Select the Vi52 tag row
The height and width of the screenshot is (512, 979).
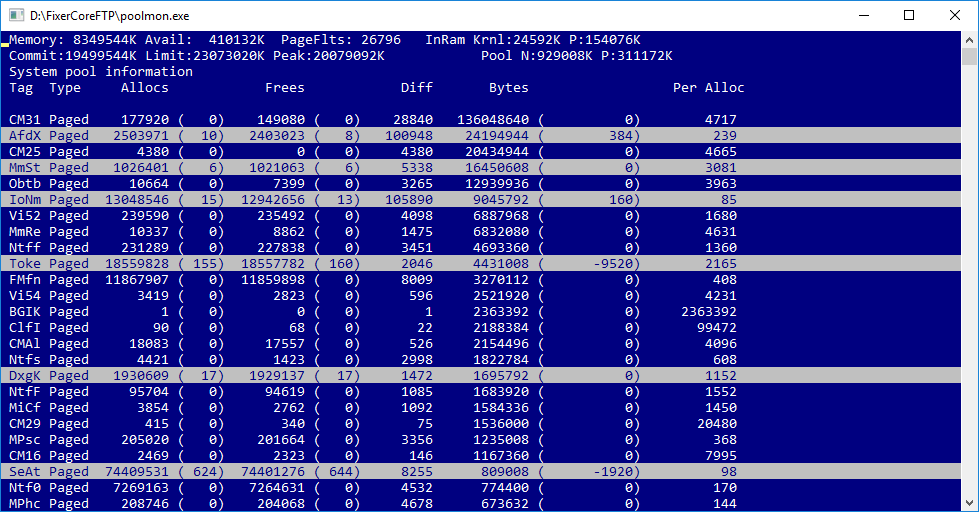tap(481, 215)
